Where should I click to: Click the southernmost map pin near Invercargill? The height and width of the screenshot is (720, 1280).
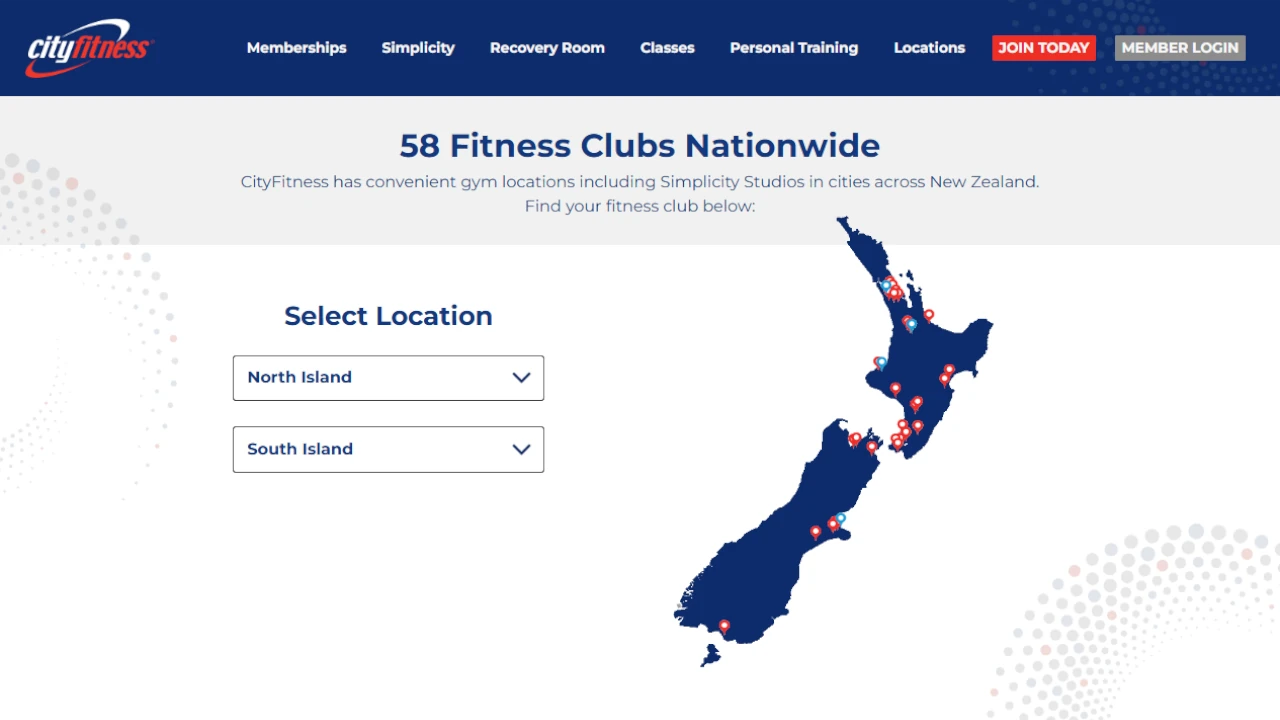tap(724, 627)
